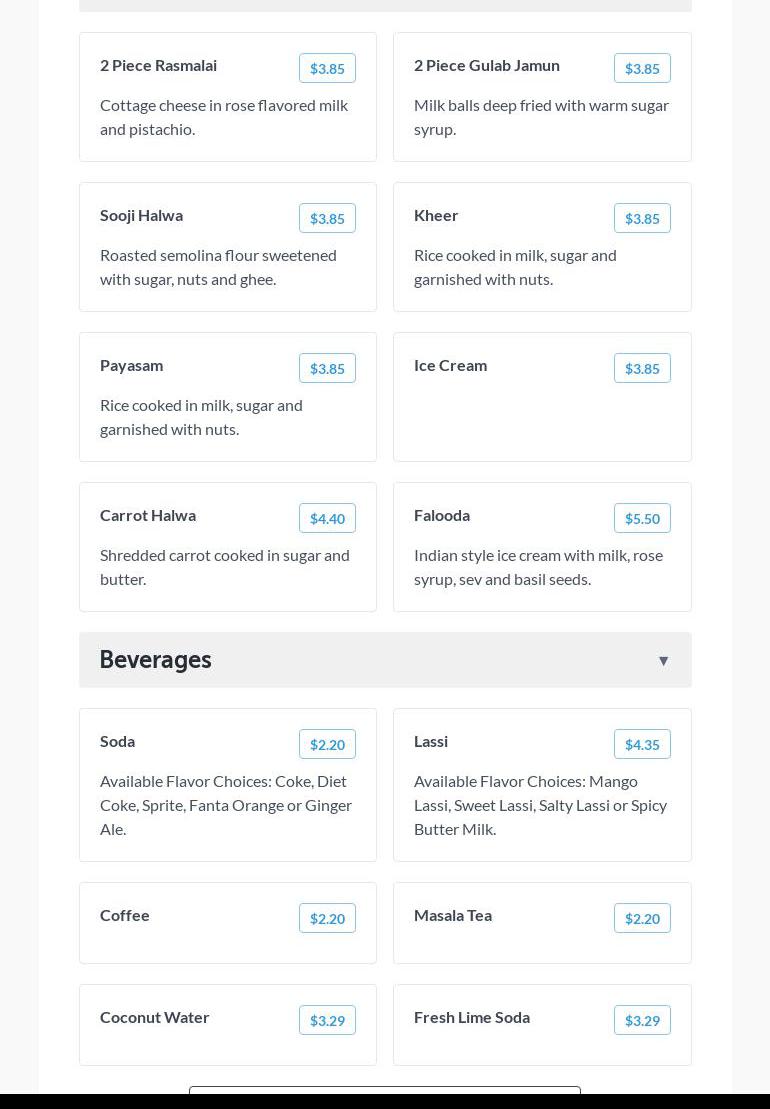Viewport: 770px width, 1109px height.
Task: Select the 2 Piece Gulab Jamun price button
Action: coord(642,69)
